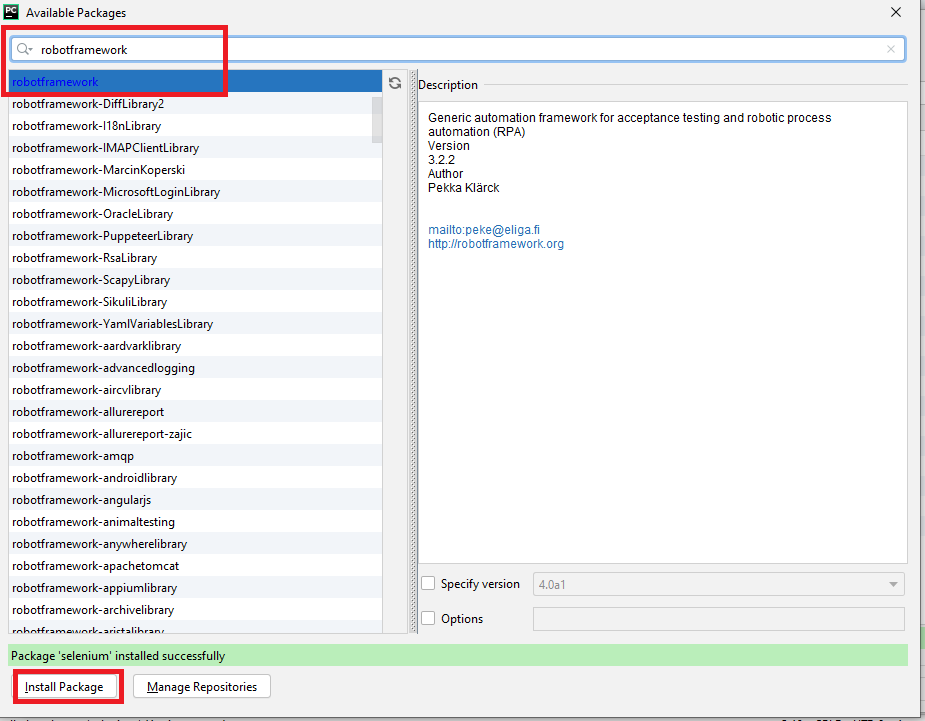Clear the search field text

coord(891,50)
